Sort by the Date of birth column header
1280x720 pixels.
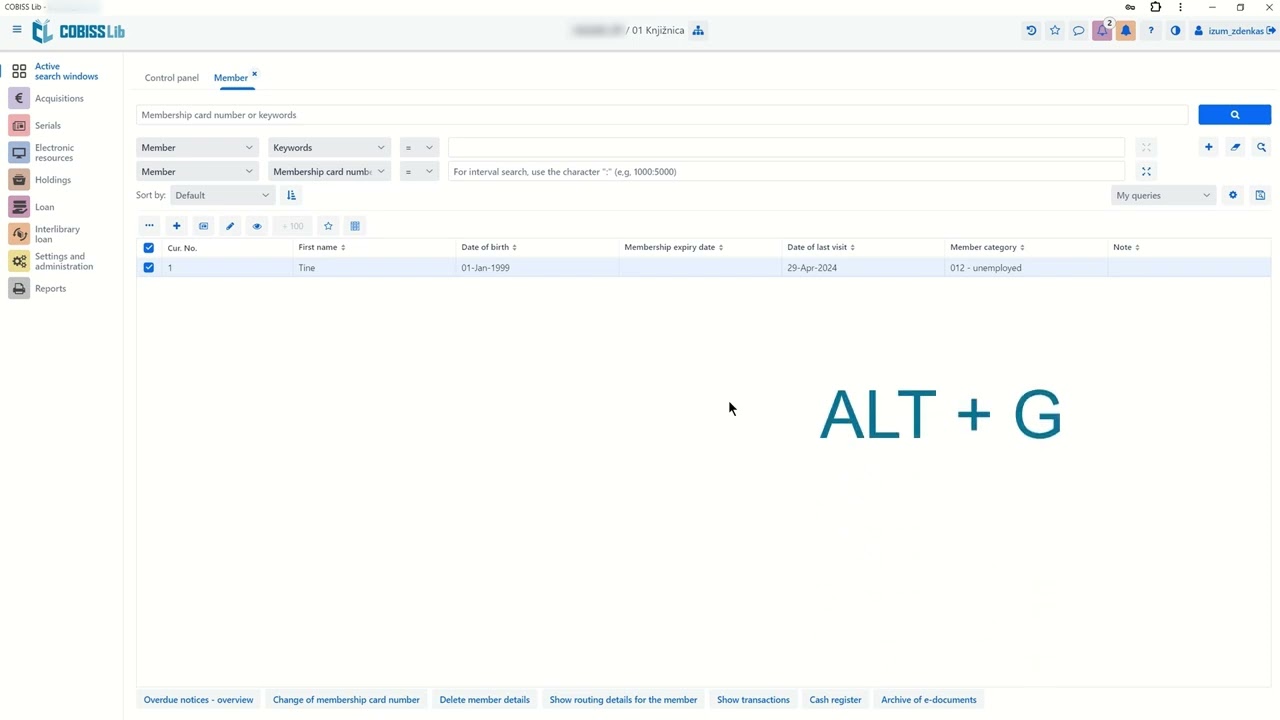[489, 247]
